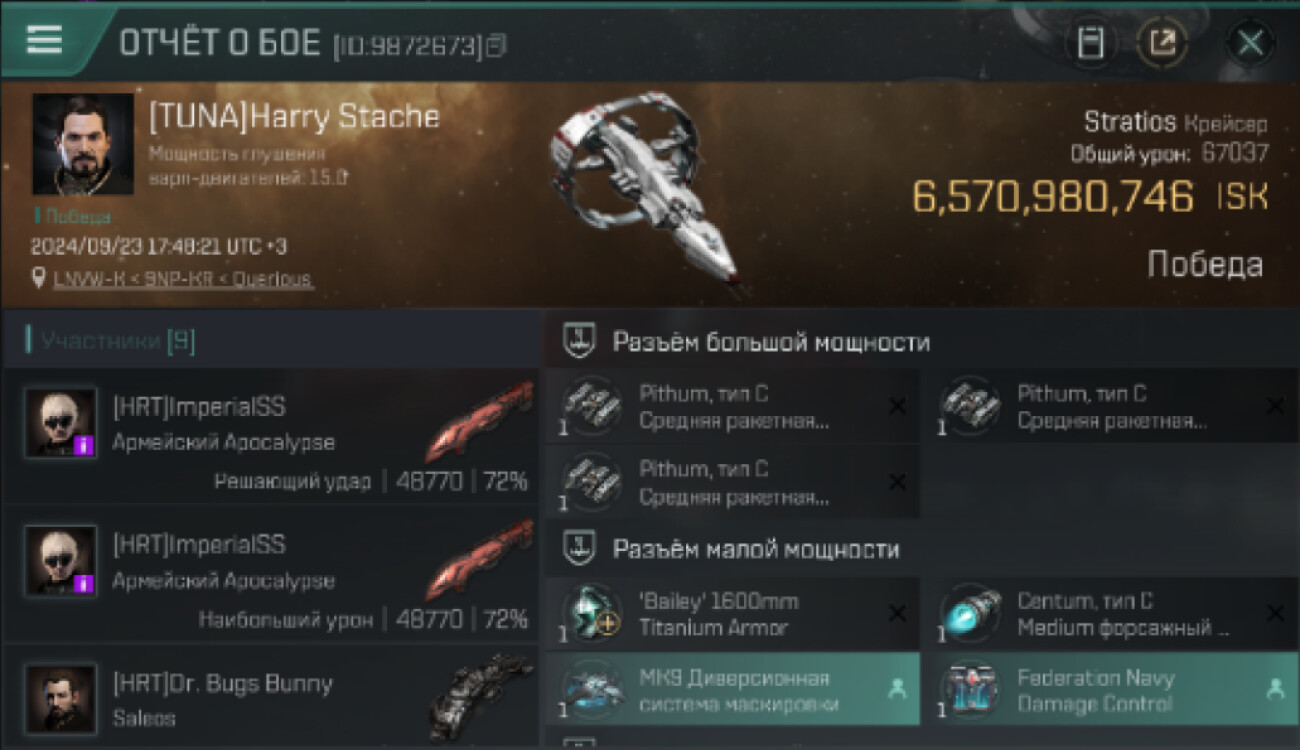Share the battle report externally
Screen dimensions: 1300x750
pos(1162,43)
